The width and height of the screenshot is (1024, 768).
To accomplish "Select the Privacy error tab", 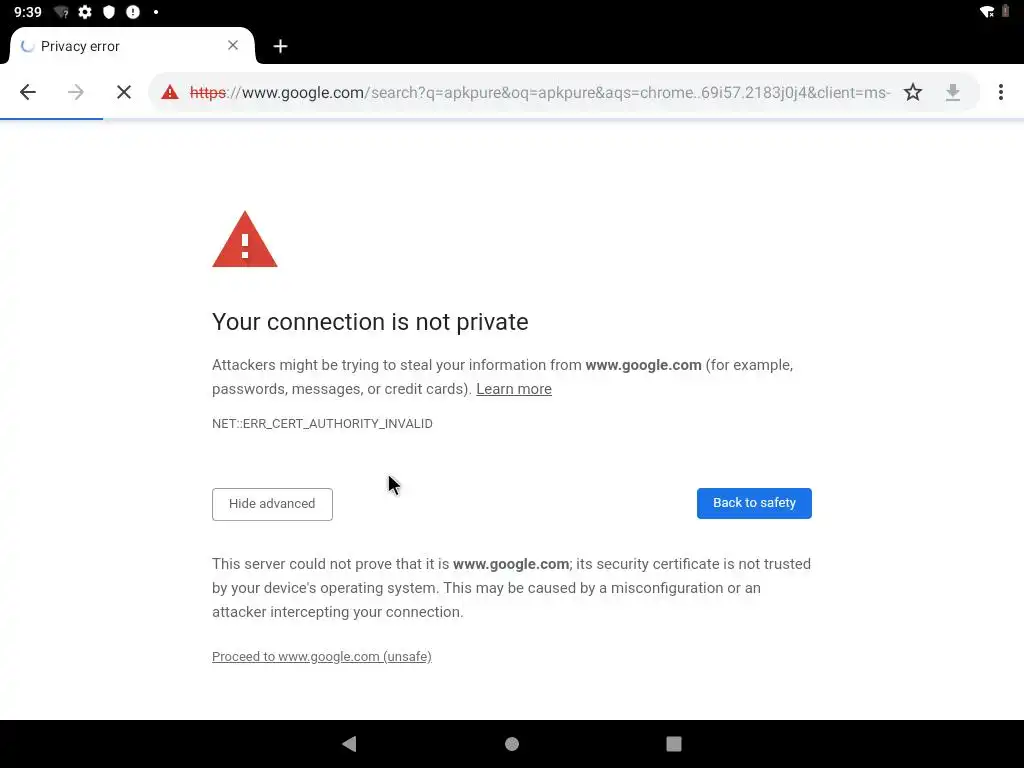I will click(131, 46).
